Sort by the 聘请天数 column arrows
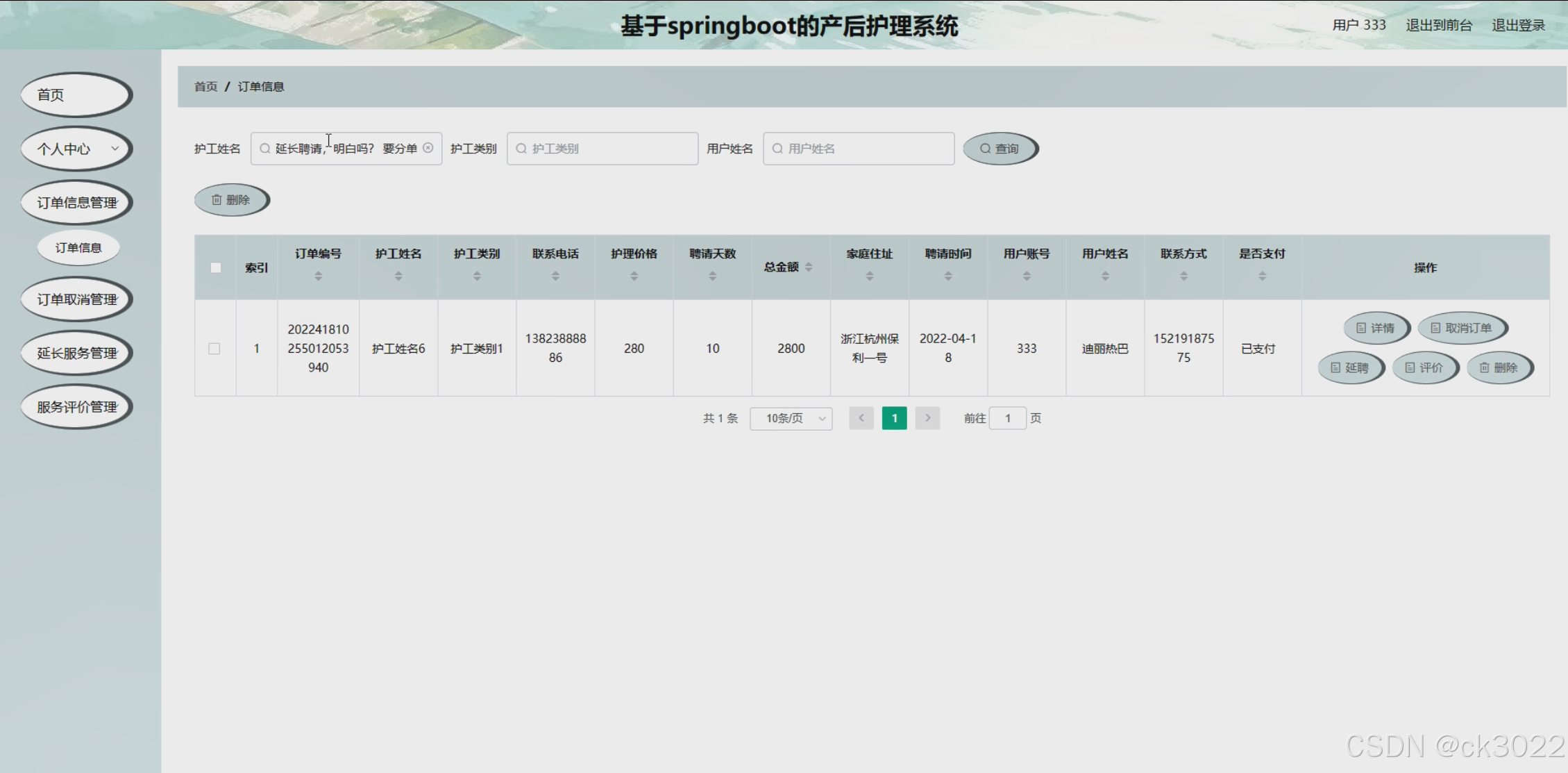 [x=712, y=276]
